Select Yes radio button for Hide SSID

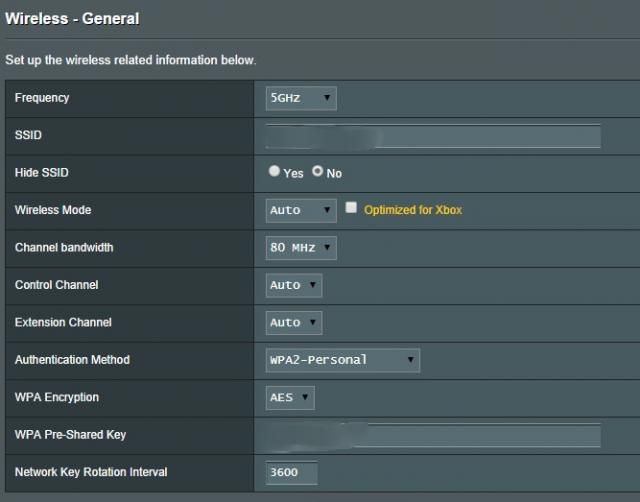[x=275, y=172]
